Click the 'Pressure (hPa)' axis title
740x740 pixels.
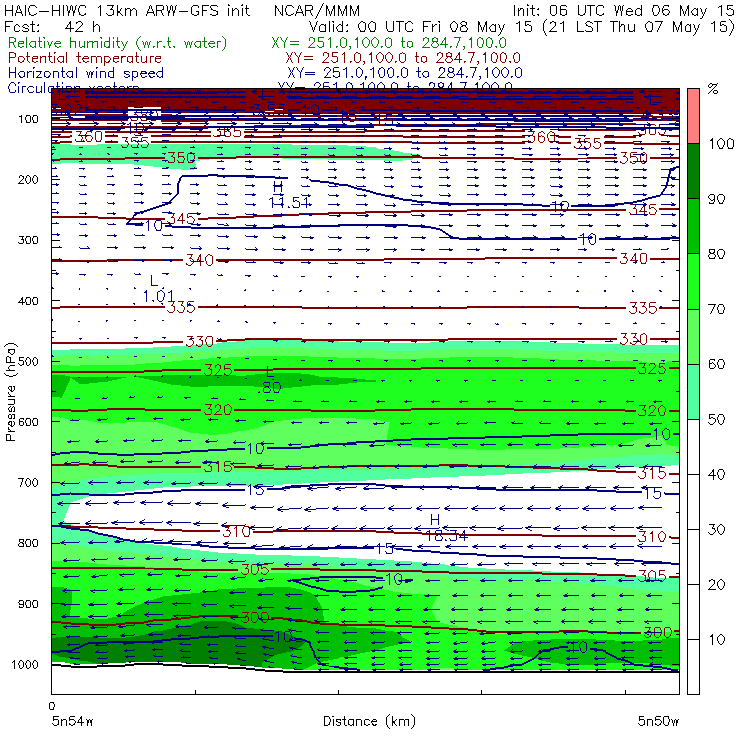11,392
